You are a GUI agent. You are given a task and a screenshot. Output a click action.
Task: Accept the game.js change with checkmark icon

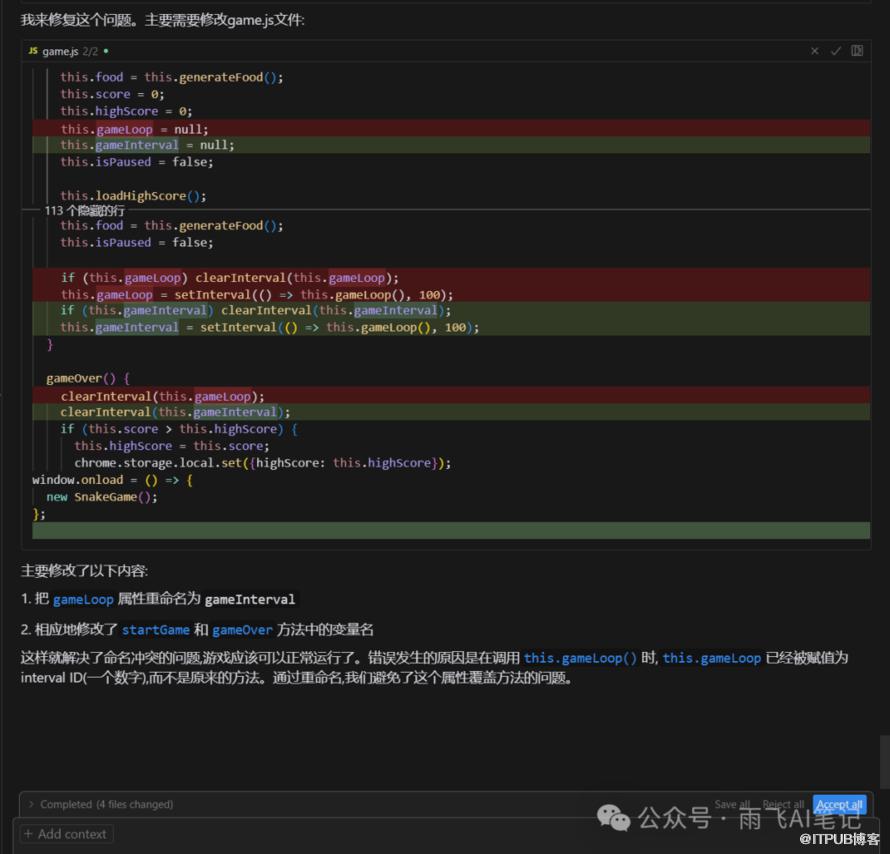(x=835, y=51)
